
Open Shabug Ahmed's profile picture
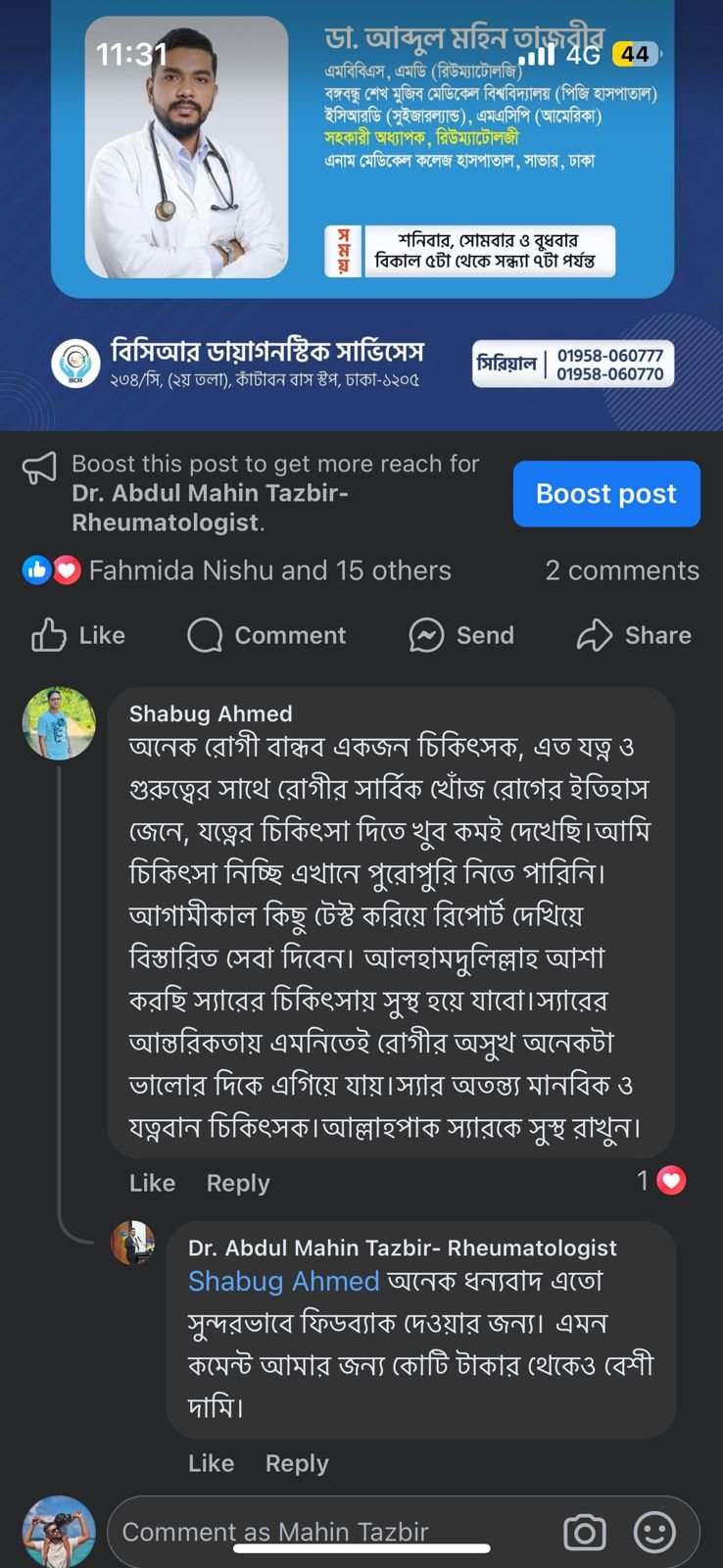[x=59, y=723]
